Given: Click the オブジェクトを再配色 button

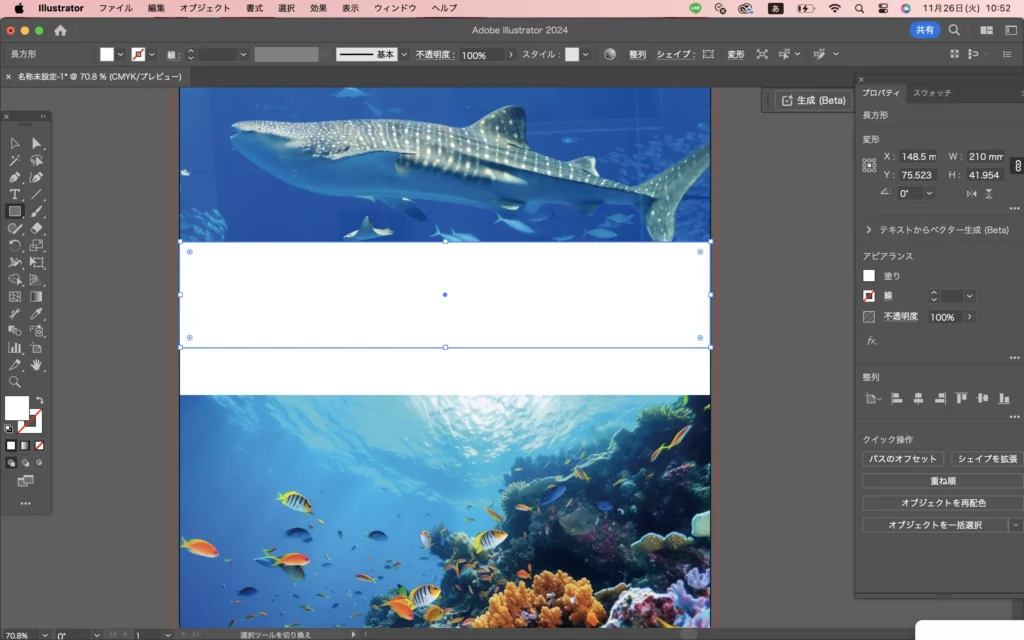Looking at the screenshot, I should [942, 503].
